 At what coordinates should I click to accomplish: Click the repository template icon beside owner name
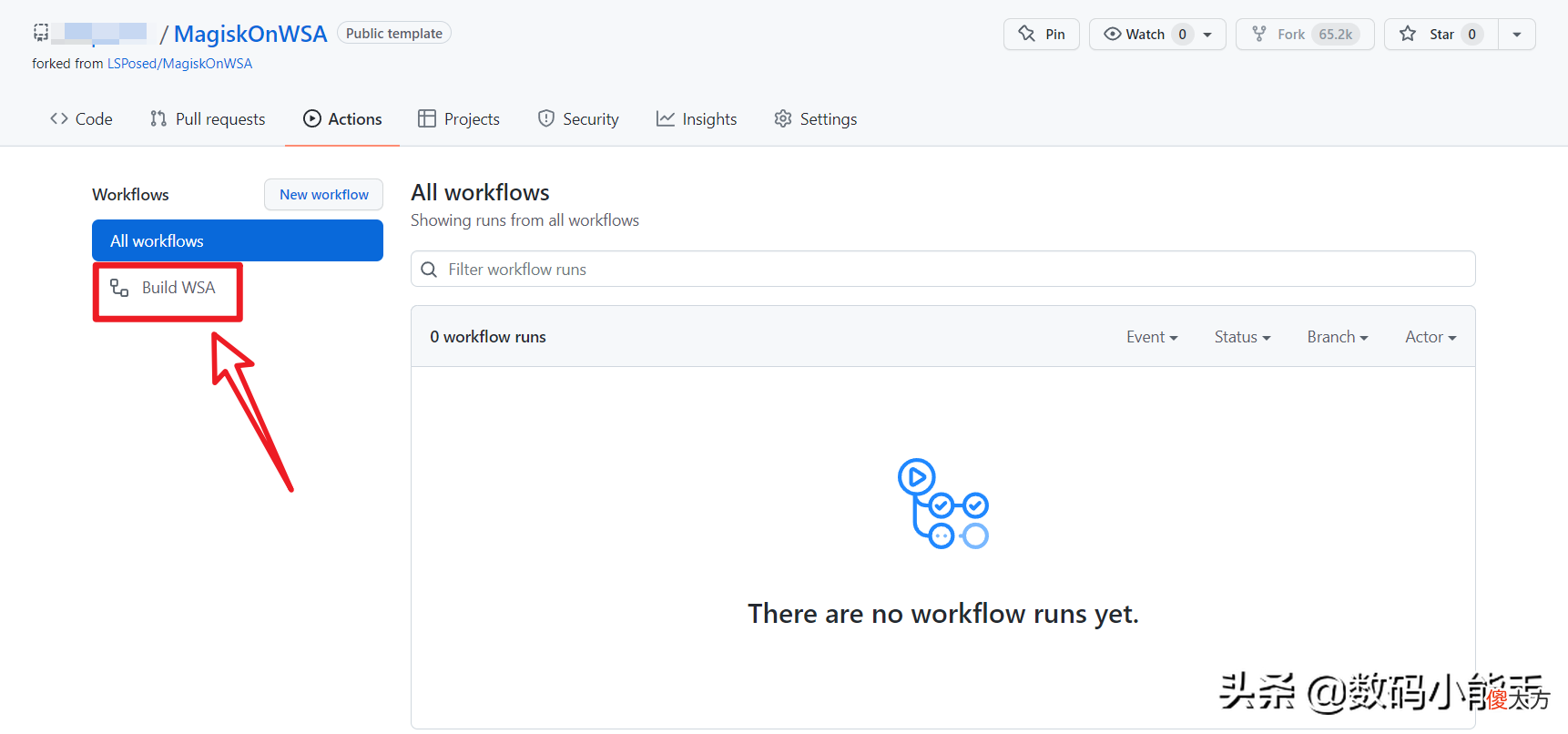pyautogui.click(x=41, y=33)
